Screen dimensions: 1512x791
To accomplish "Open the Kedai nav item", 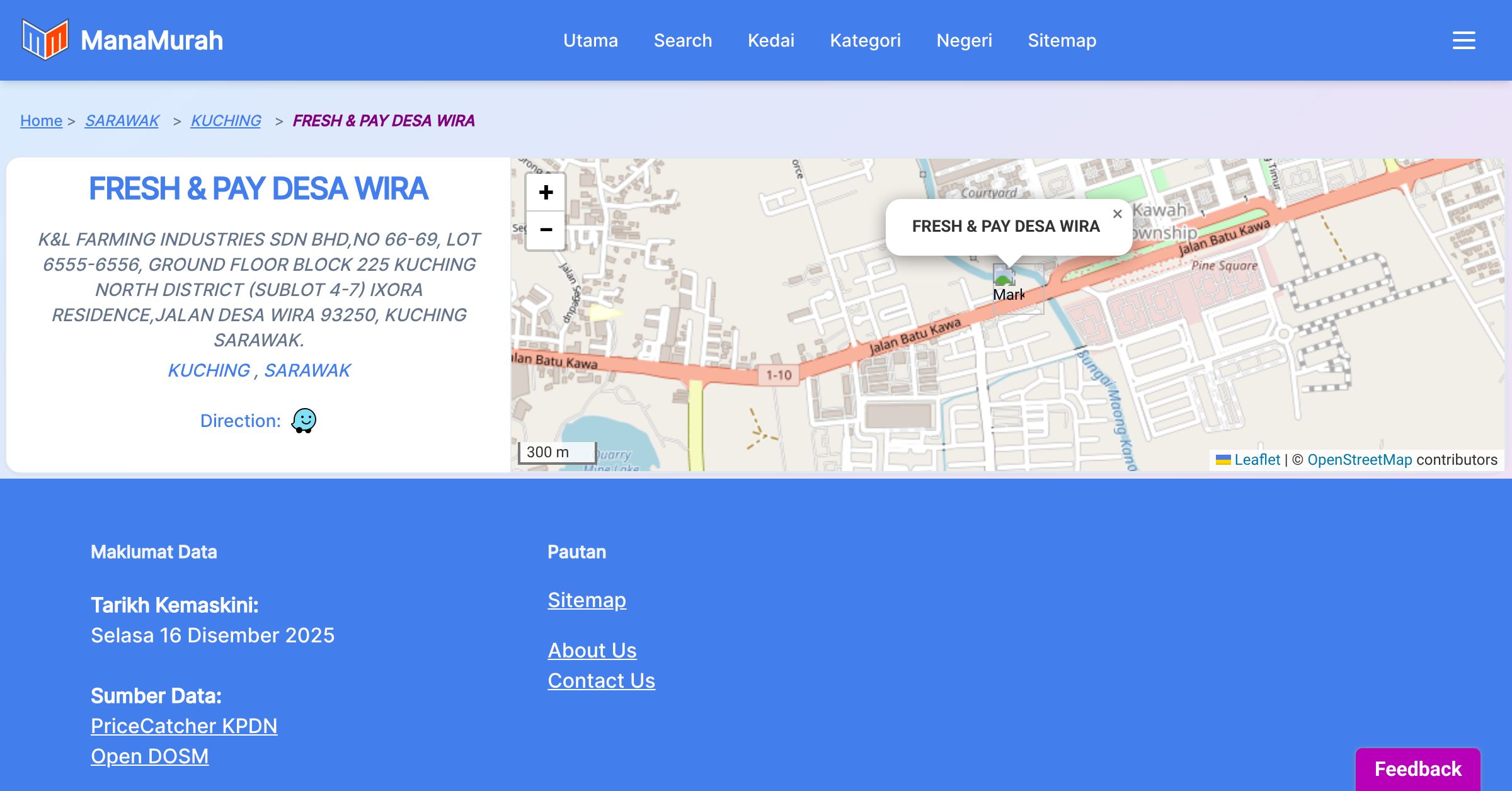I will 770,40.
